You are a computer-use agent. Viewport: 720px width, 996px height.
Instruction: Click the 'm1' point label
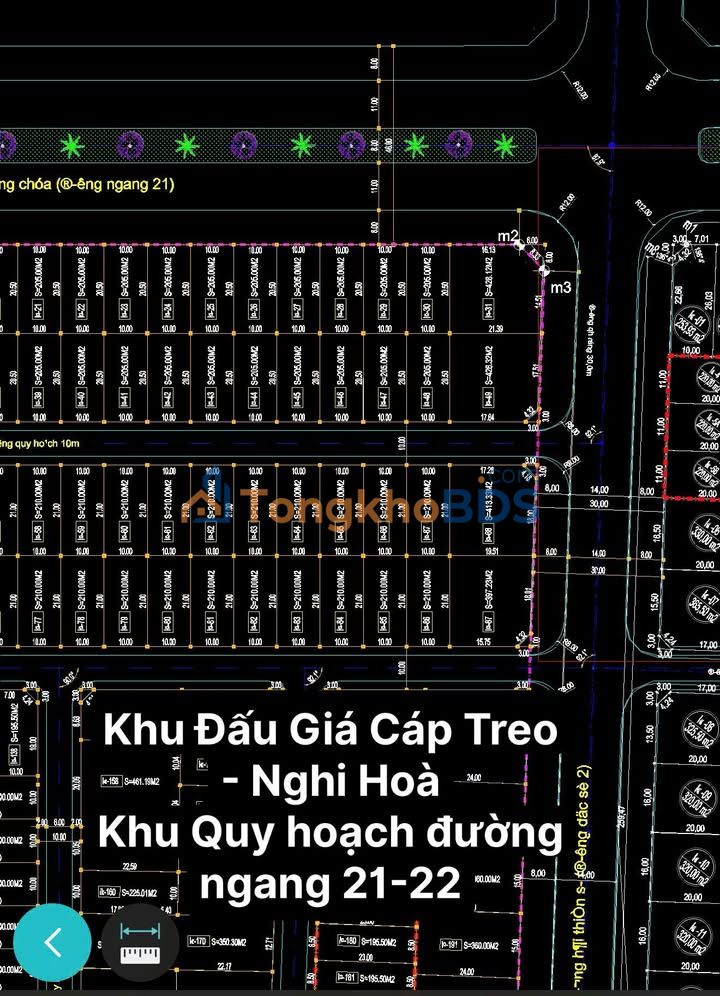690,225
